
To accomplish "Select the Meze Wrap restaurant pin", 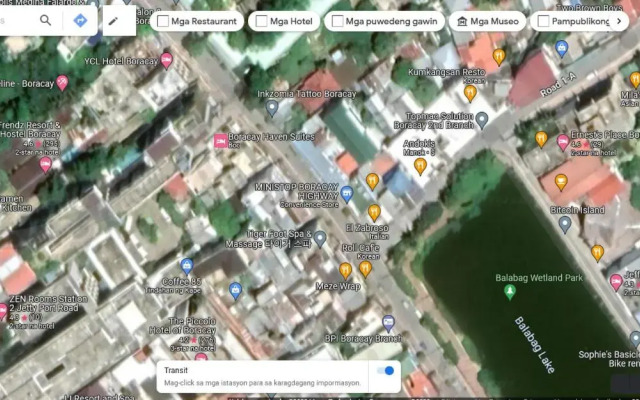I will click(345, 271).
